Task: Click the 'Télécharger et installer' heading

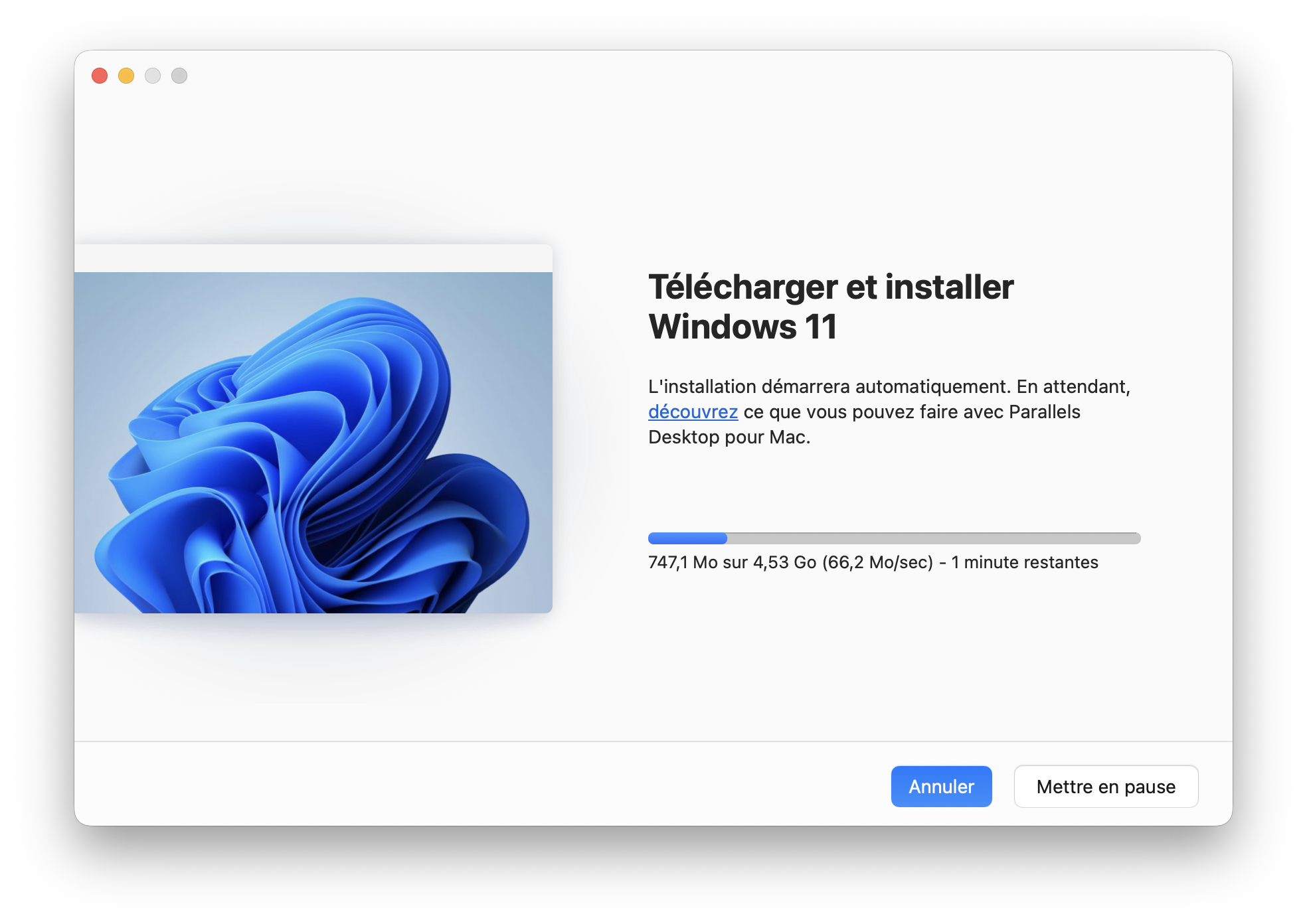Action: pos(830,287)
